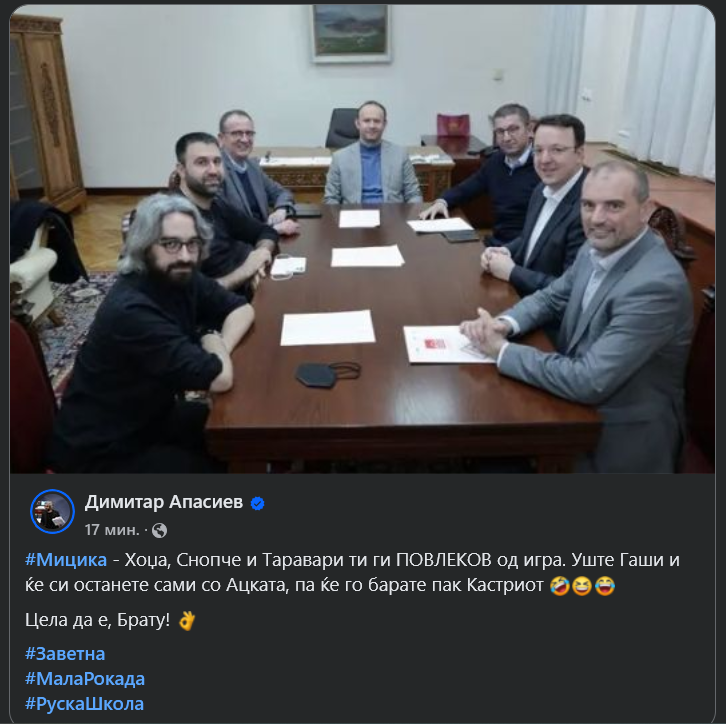The width and height of the screenshot is (726, 724).
Task: Click the OK hand emoji
Action: tap(187, 620)
